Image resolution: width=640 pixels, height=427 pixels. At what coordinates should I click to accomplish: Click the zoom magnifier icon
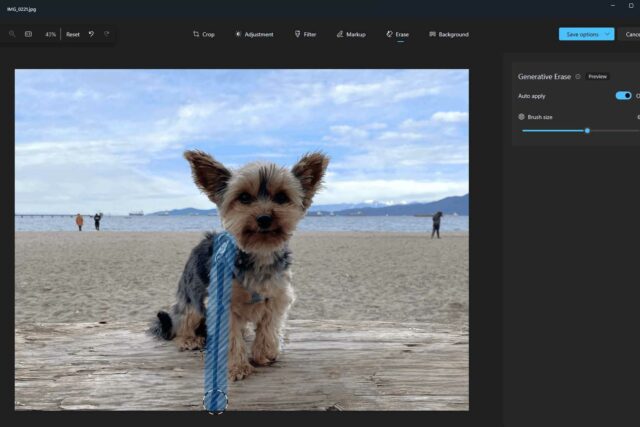(12, 34)
